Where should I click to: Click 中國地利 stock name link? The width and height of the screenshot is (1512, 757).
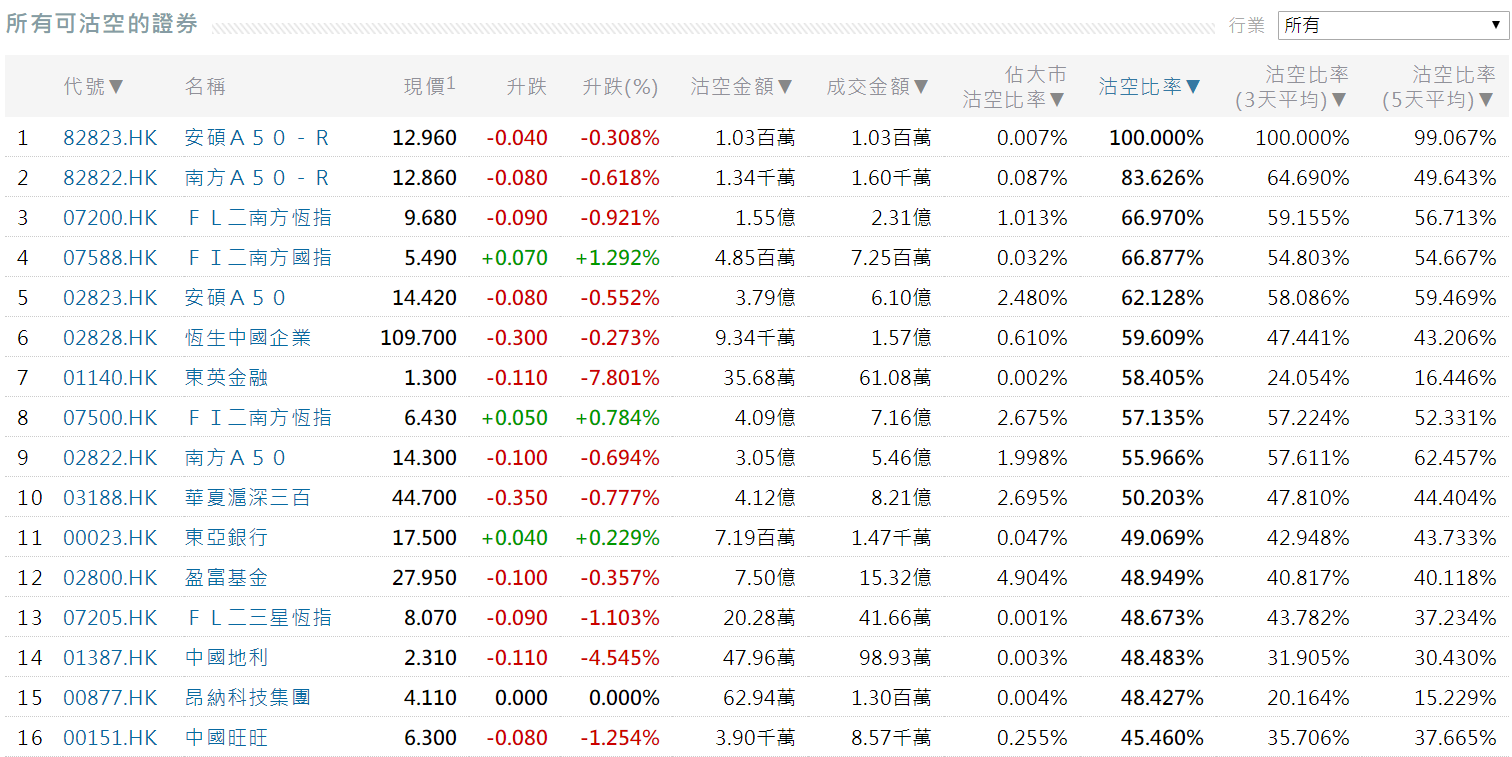[x=227, y=658]
